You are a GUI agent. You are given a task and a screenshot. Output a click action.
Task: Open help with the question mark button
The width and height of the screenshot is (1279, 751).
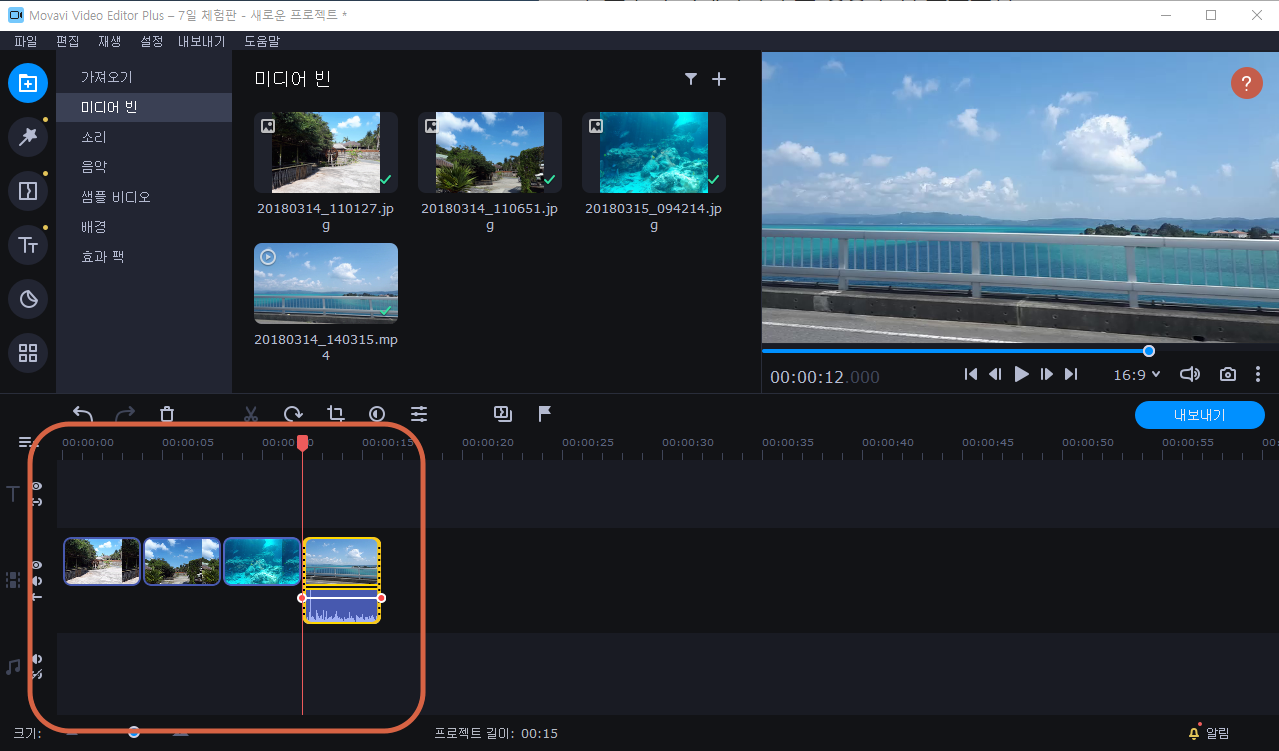[1246, 83]
